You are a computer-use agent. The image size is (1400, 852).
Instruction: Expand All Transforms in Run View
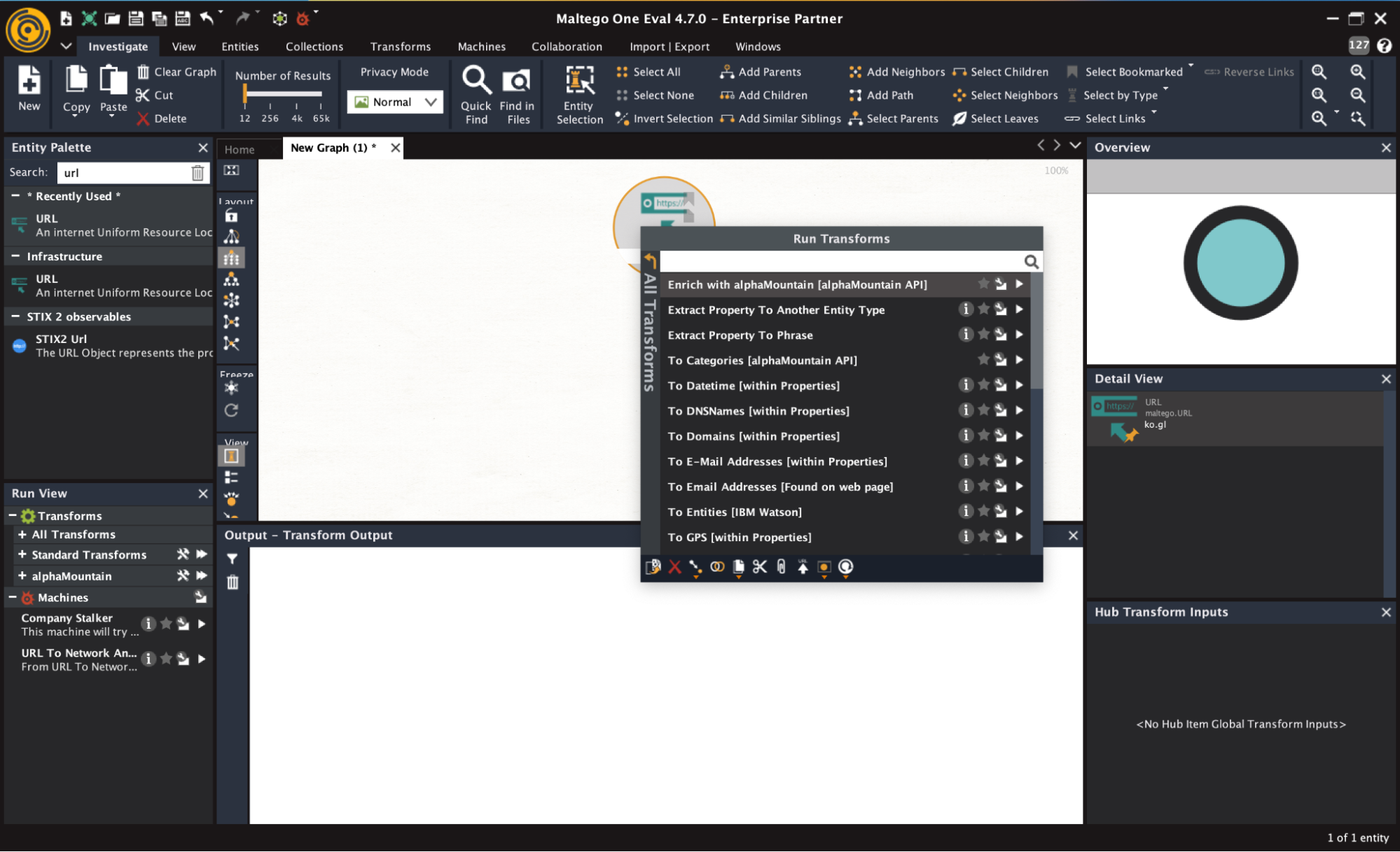point(22,534)
